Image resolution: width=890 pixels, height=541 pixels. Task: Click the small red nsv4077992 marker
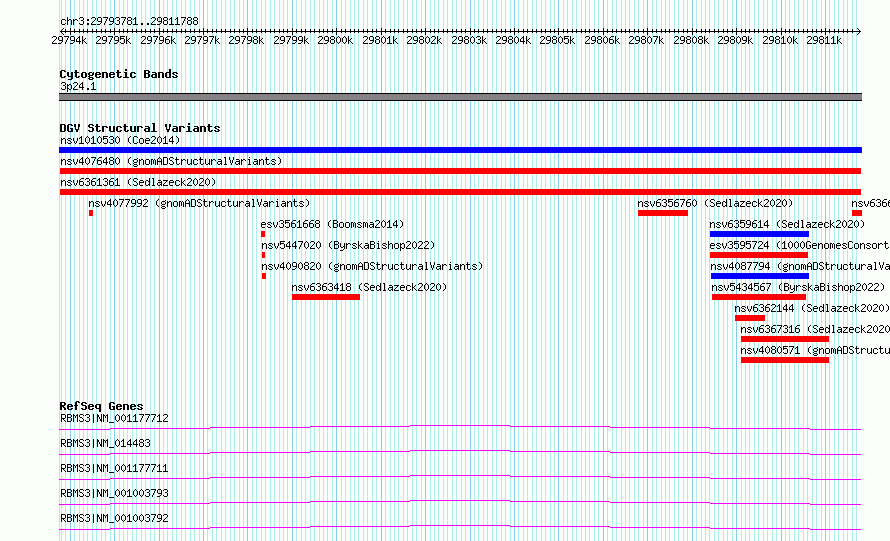91,213
